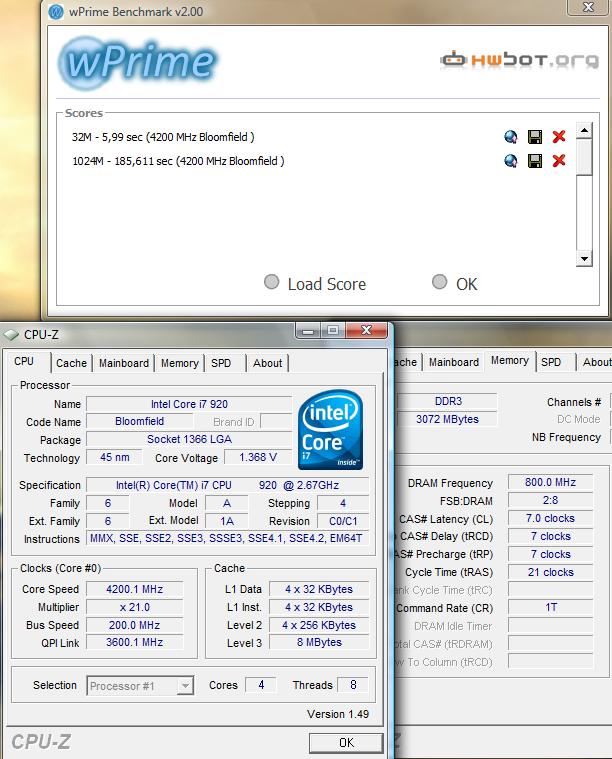Open the SPD tab in front CPU-Z
The height and width of the screenshot is (759, 612).
tap(221, 363)
